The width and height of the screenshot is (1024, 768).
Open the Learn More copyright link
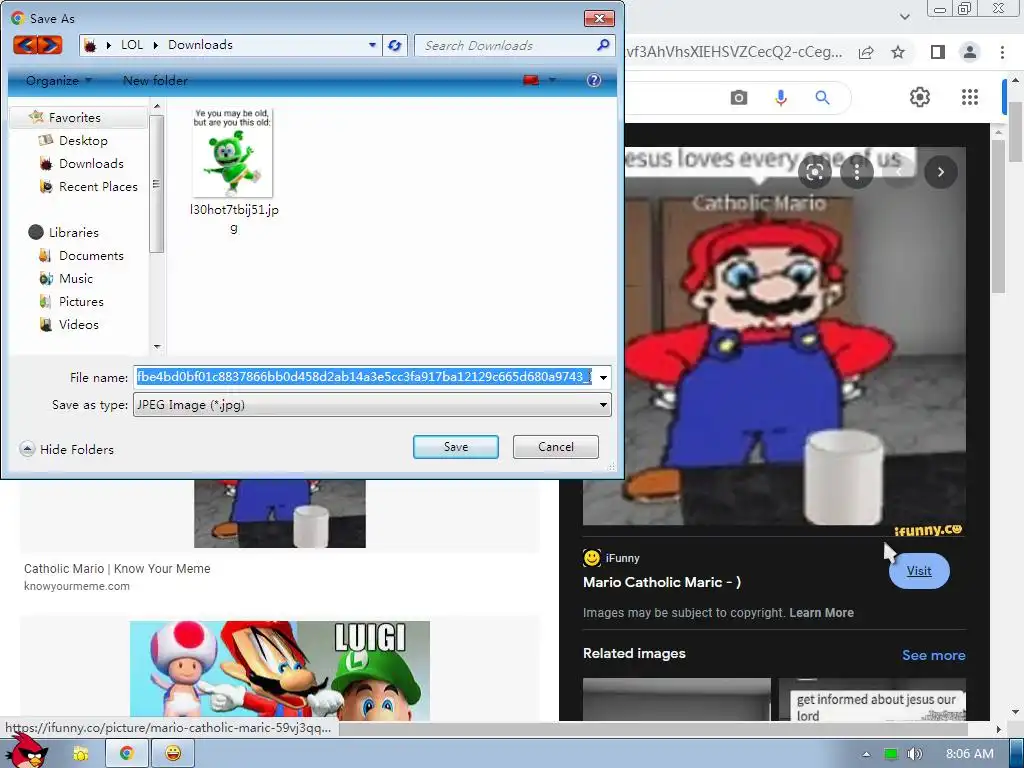tap(821, 613)
